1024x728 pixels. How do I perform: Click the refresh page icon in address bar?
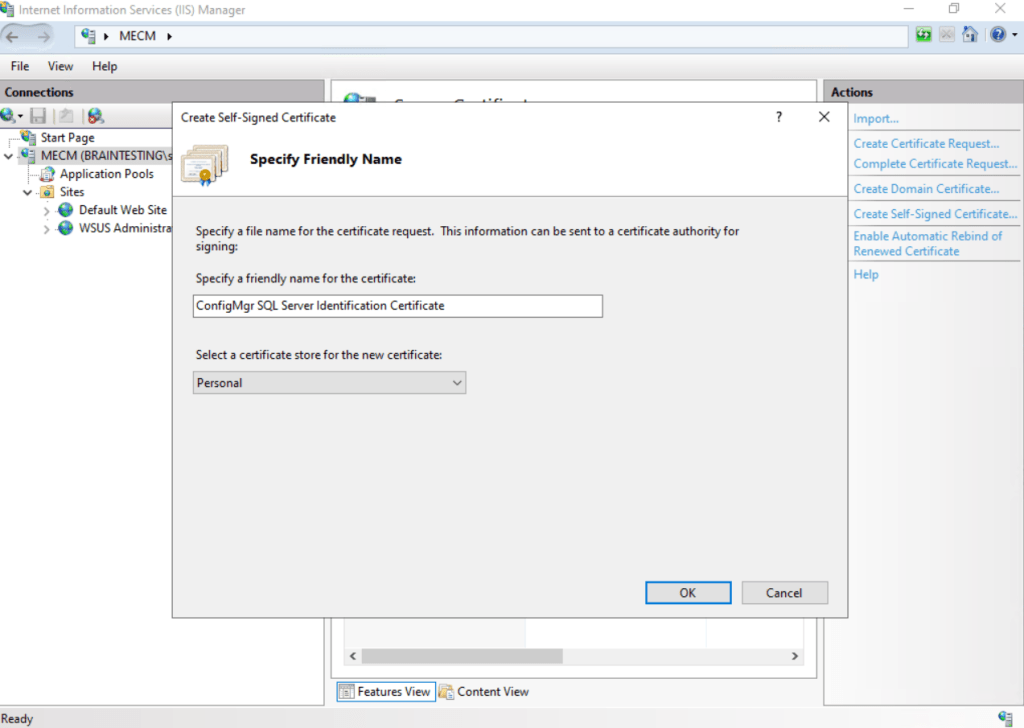pyautogui.click(x=923, y=35)
